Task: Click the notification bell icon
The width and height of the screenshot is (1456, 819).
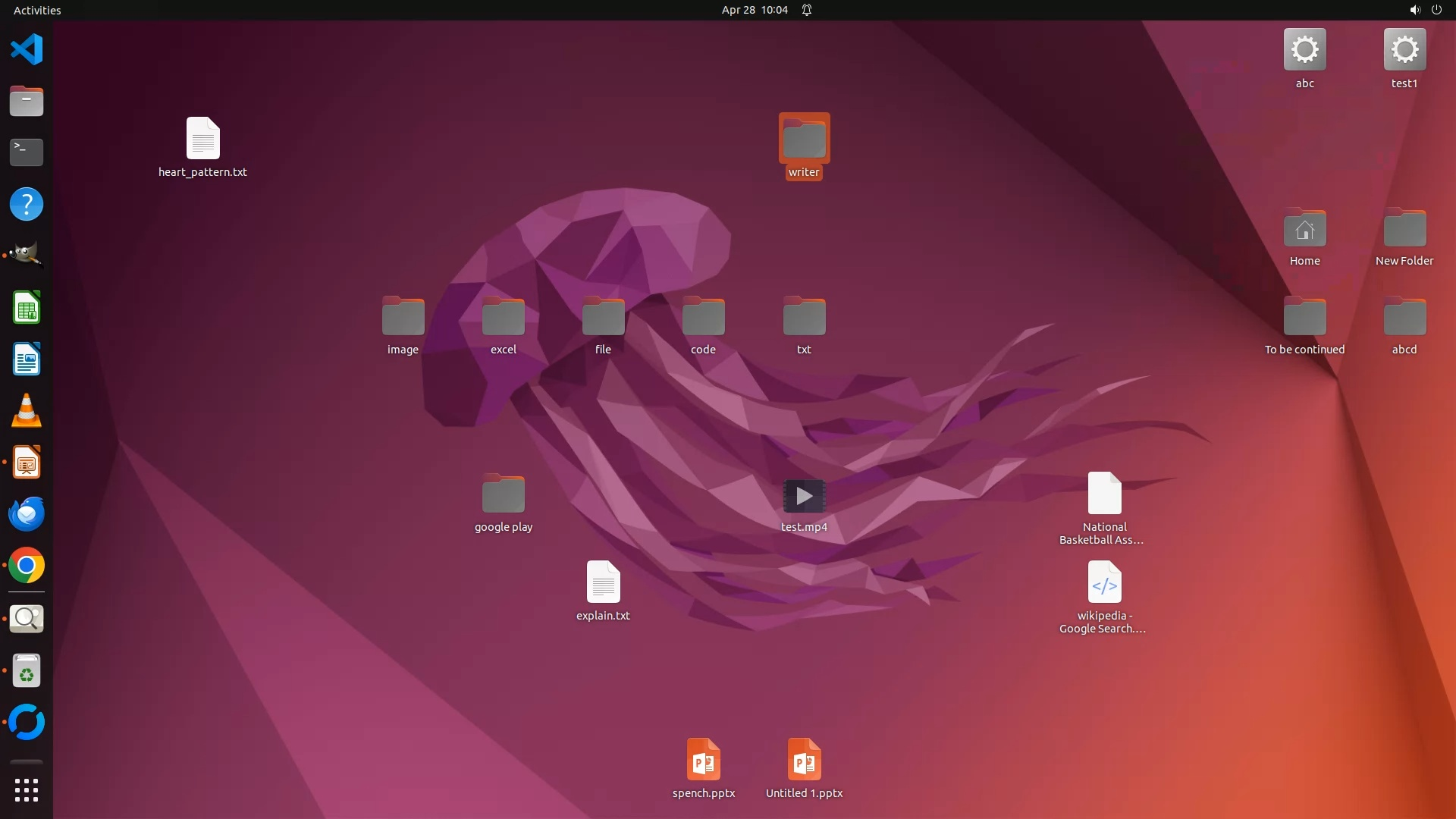Action: pos(807,10)
